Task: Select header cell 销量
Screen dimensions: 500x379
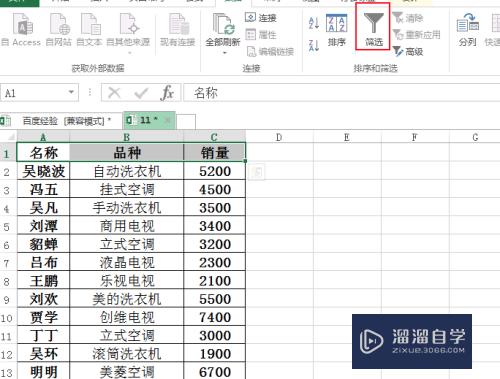Action: pos(214,153)
